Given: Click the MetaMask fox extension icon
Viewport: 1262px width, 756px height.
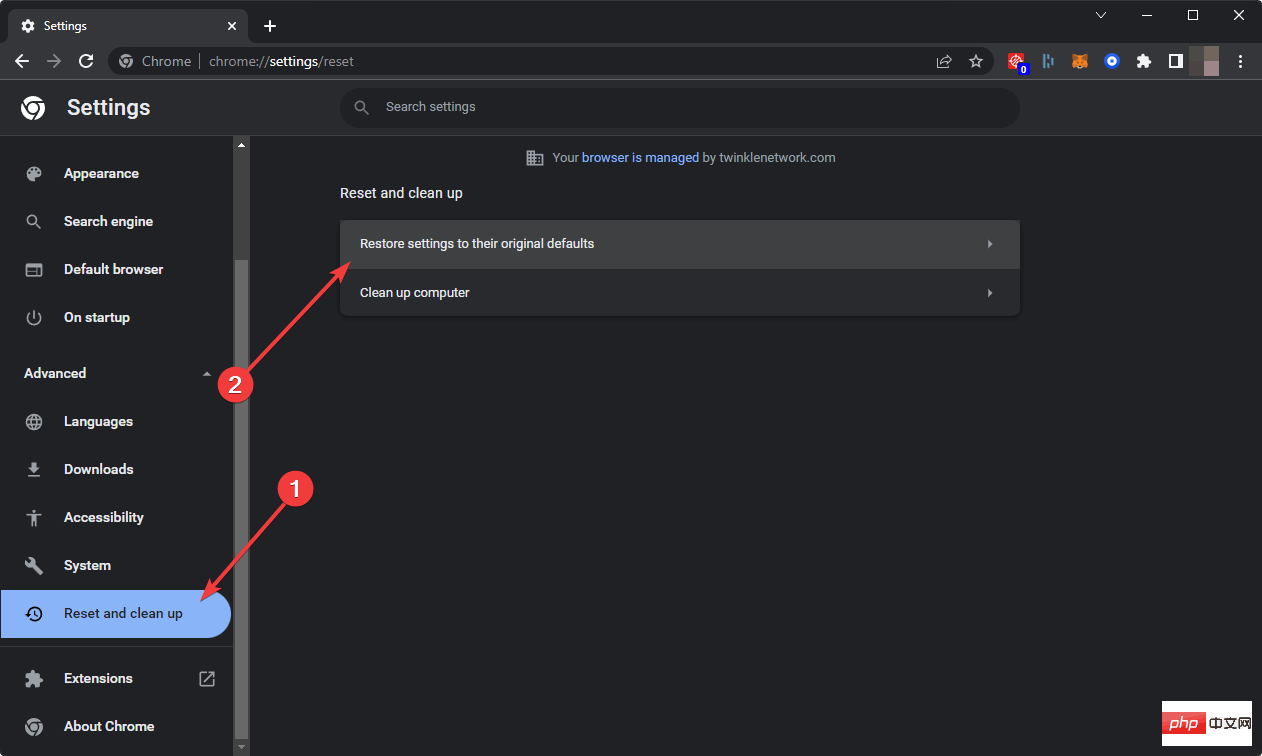Looking at the screenshot, I should 1080,61.
